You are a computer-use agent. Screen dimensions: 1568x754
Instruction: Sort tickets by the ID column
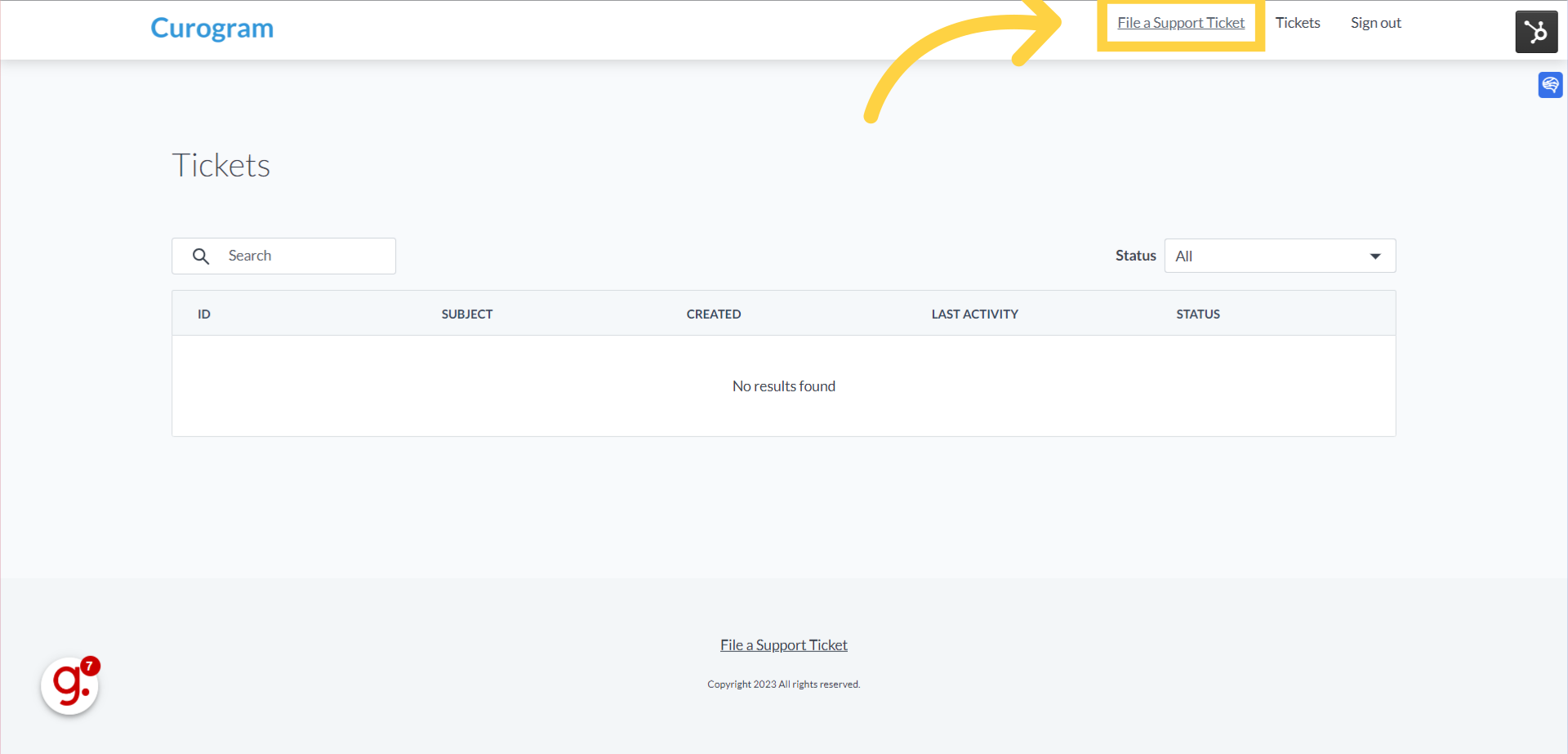pos(203,314)
